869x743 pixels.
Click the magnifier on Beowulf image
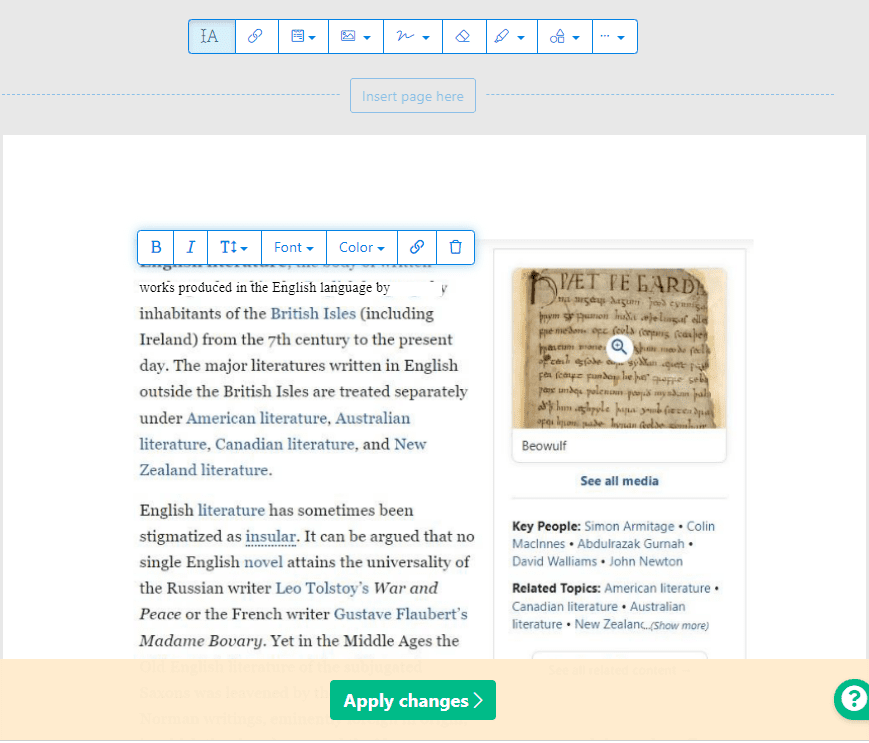(x=619, y=347)
